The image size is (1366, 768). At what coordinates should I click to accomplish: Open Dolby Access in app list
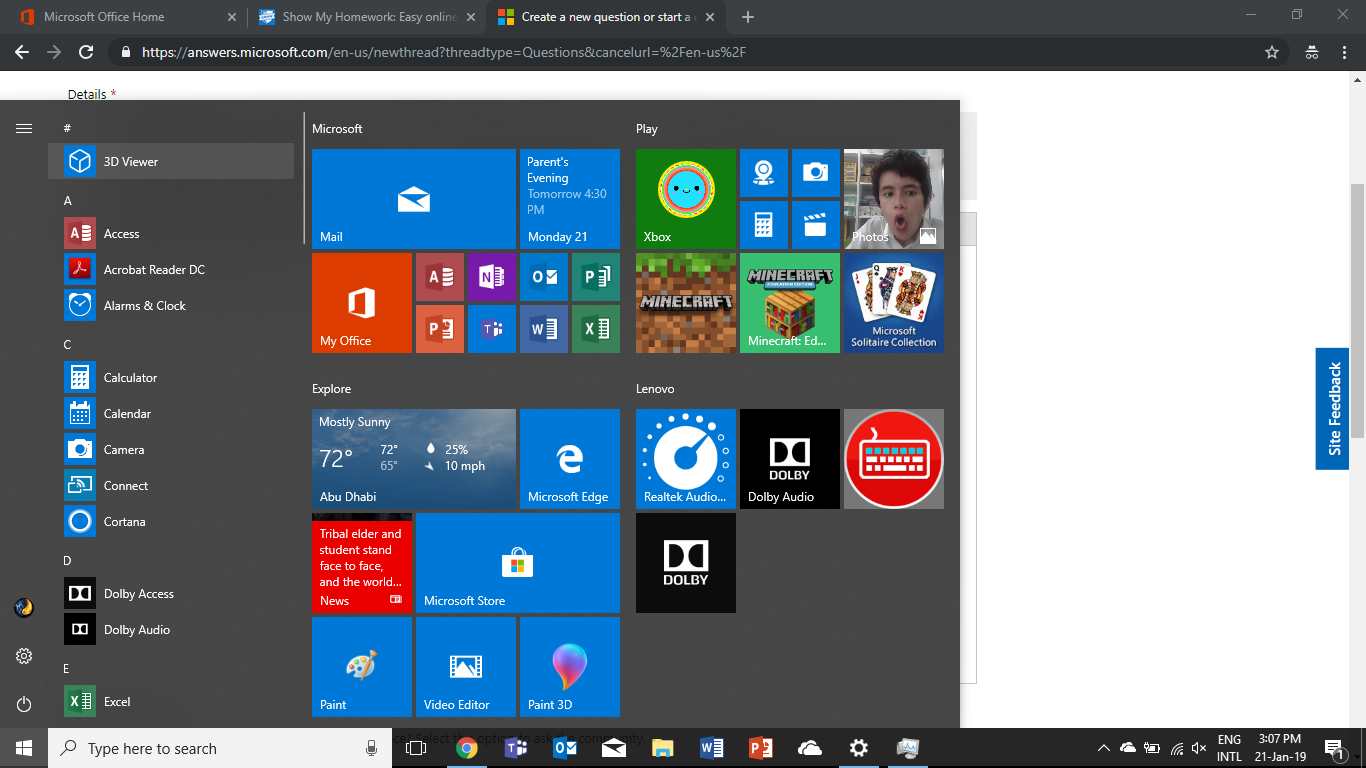pyautogui.click(x=171, y=594)
